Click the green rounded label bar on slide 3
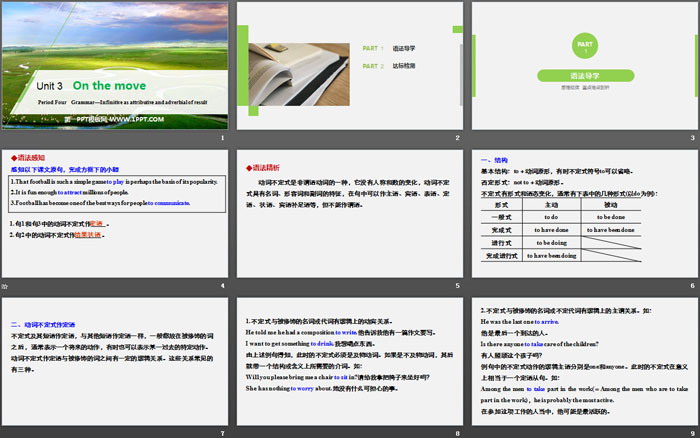Screen dimensions: 700x438 click(x=585, y=75)
